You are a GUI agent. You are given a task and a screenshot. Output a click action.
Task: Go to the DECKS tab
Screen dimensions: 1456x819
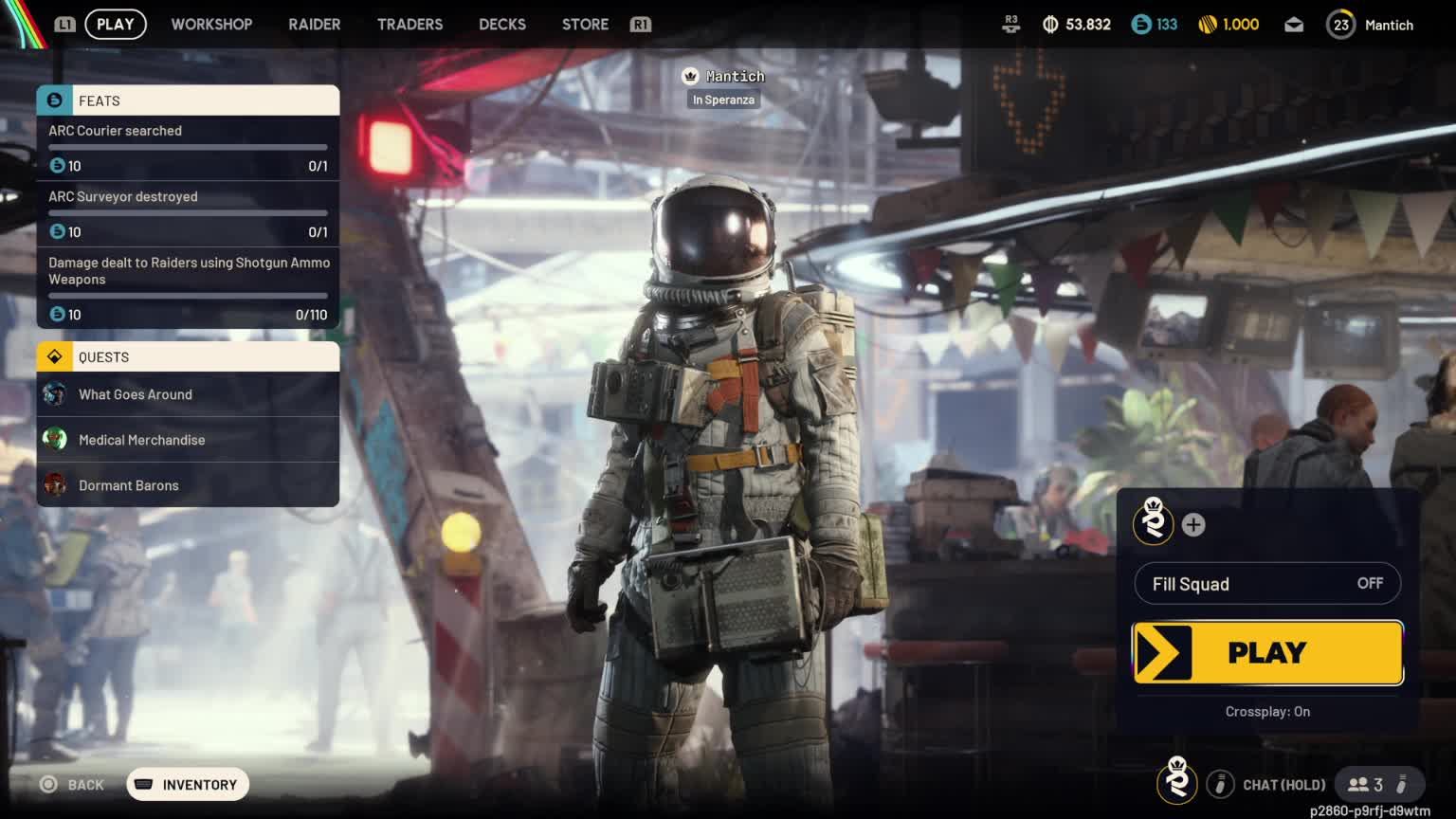(502, 25)
